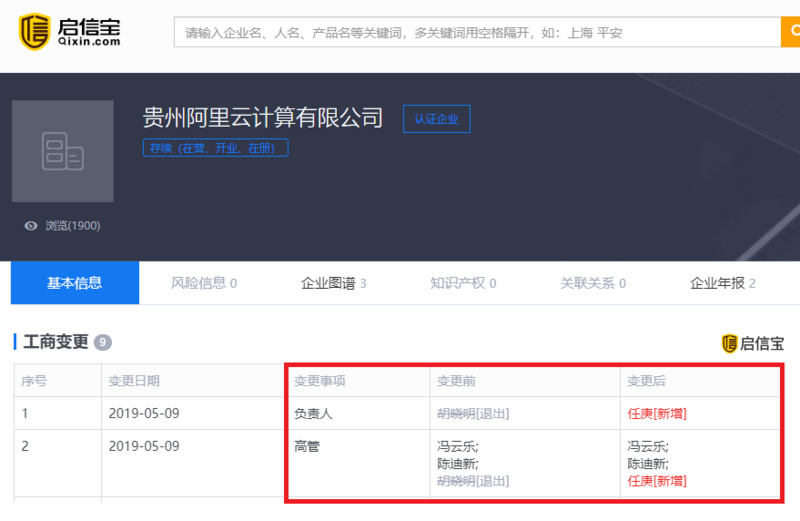Screen dimensions: 800x521
Task: Click the count badge 9 beside 工商变更
Action: (103, 342)
